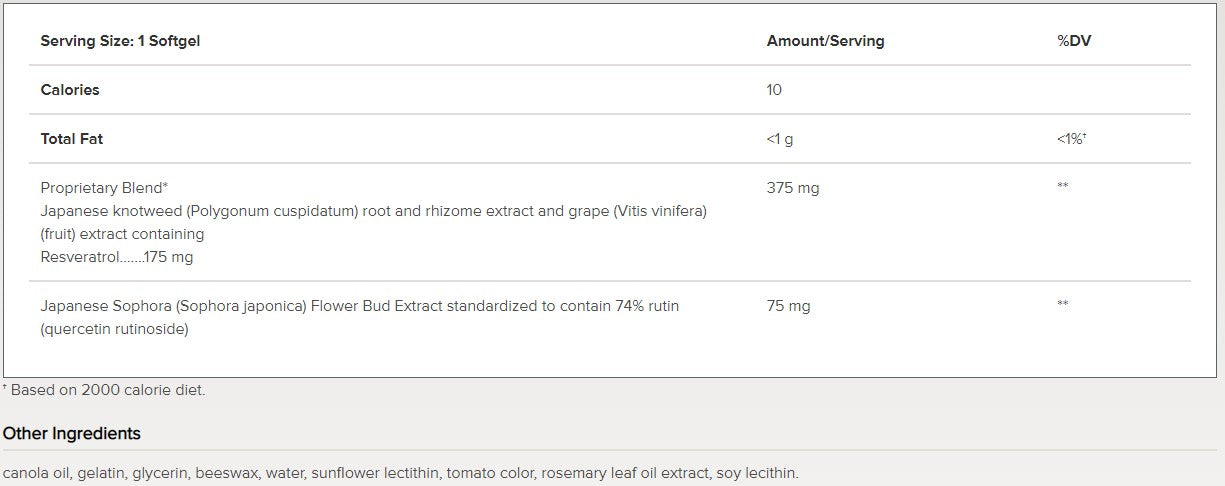Select the "Resveratrol.......175 mg" line
1225x486 pixels.
[x=117, y=257]
